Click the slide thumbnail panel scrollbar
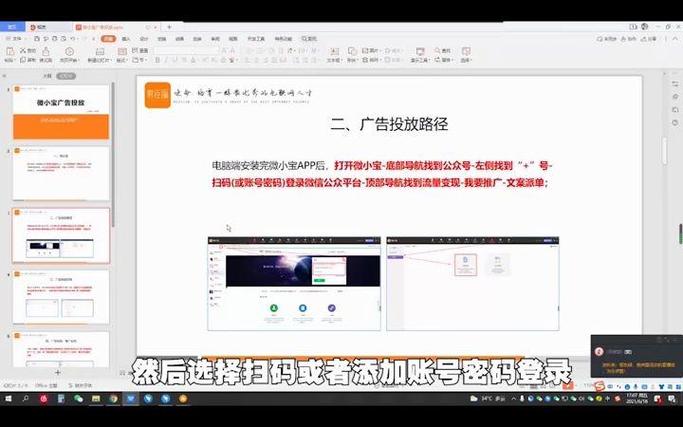The image size is (683, 427). [113, 155]
